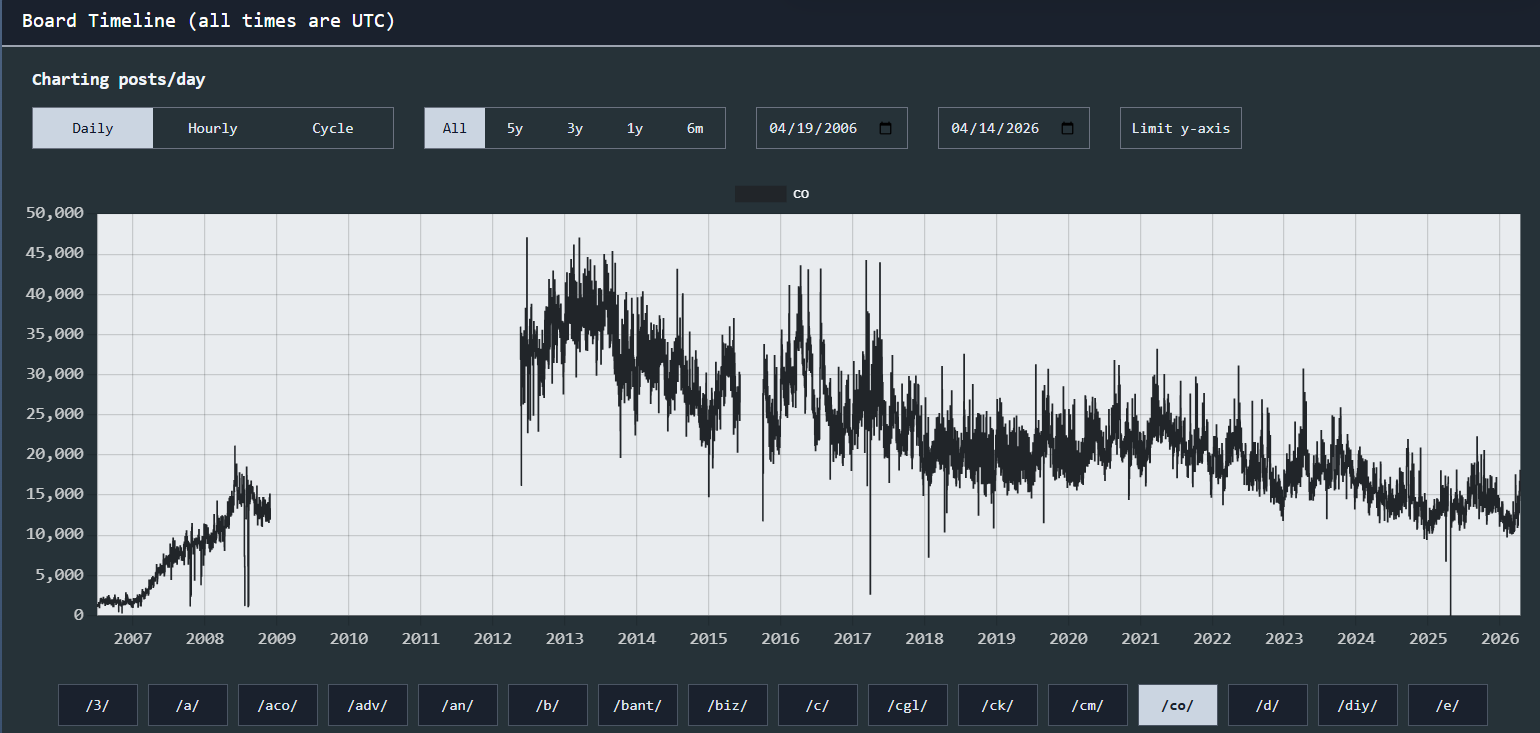Screen dimensions: 1540x733
Task: Click the 2016 x-axis year label
Action: [x=781, y=638]
